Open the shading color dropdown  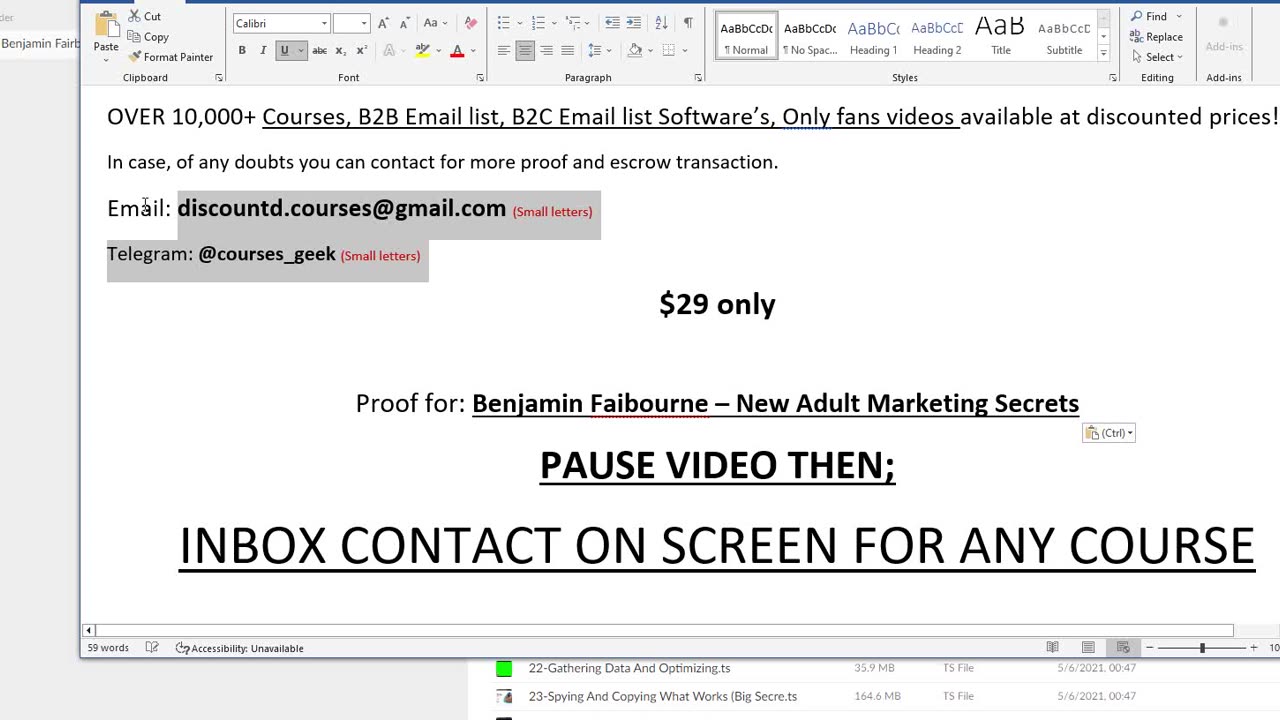pyautogui.click(x=651, y=50)
